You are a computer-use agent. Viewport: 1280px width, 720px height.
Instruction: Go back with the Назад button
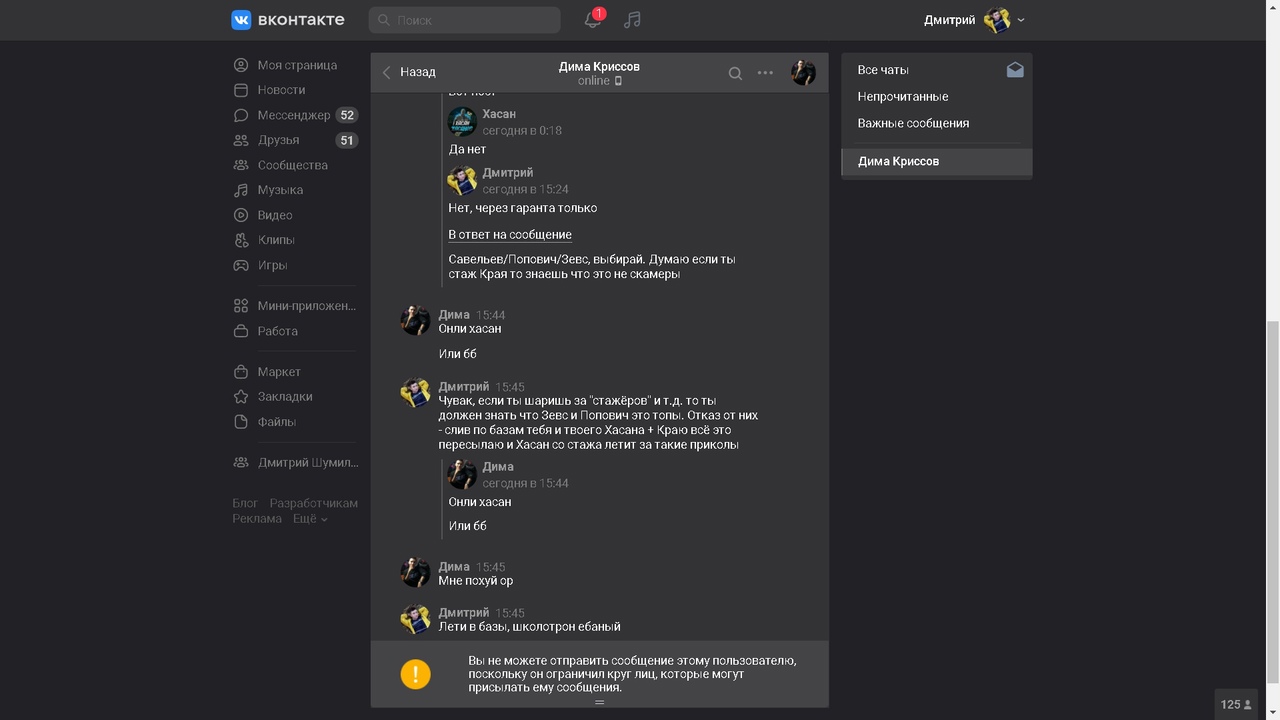(409, 72)
